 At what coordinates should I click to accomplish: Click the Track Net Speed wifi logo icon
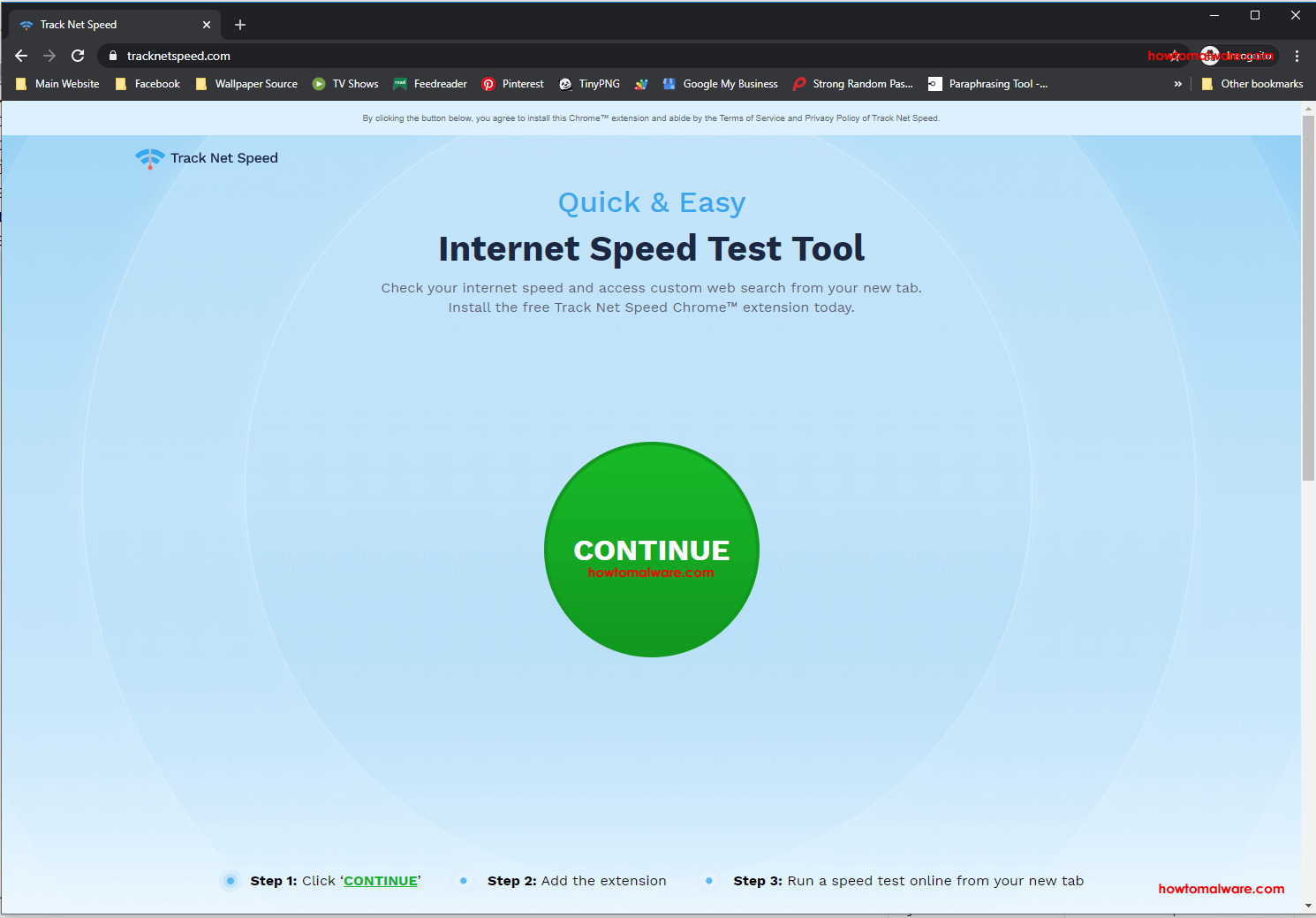pos(149,158)
